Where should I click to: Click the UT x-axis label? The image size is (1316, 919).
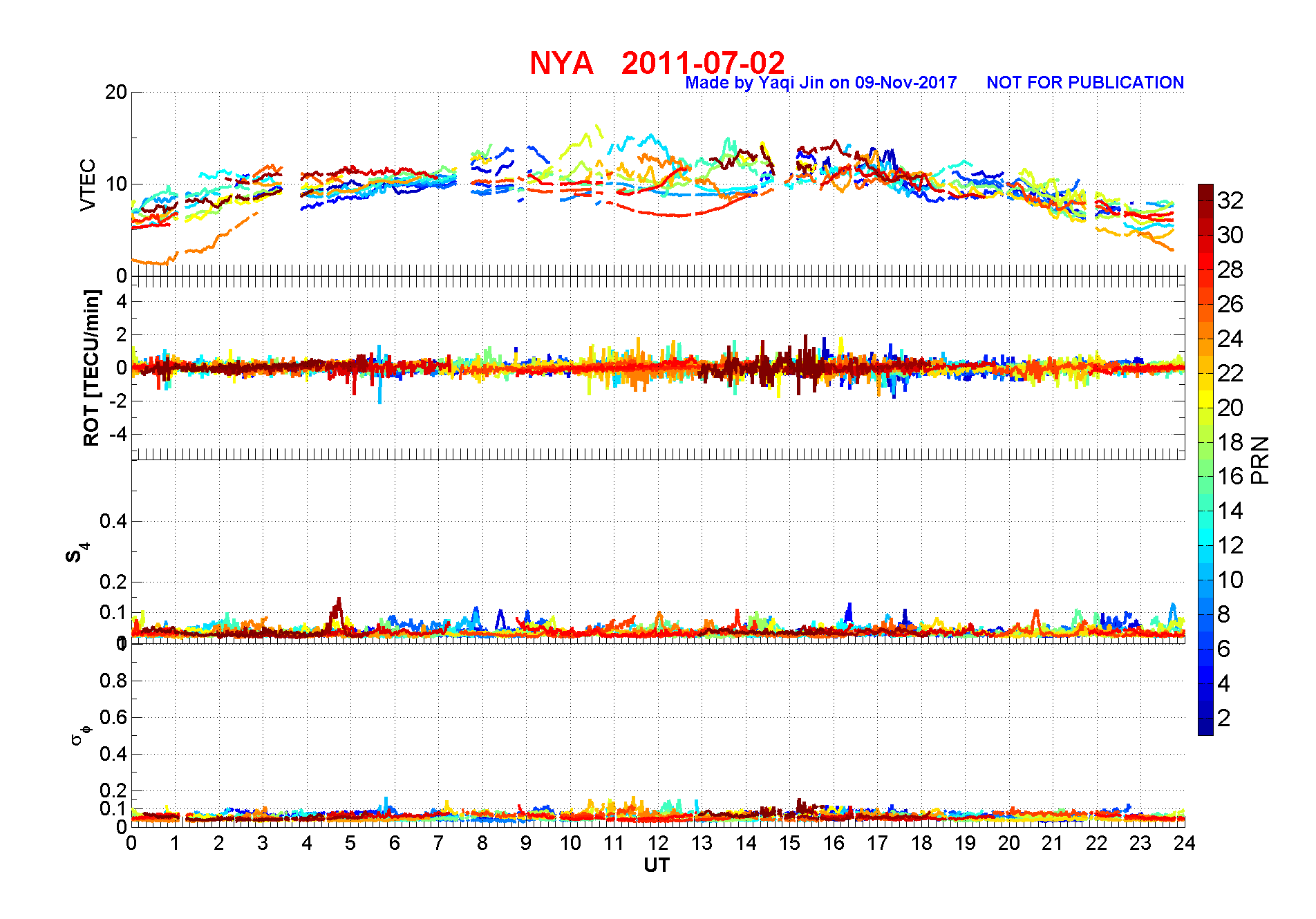point(657,865)
